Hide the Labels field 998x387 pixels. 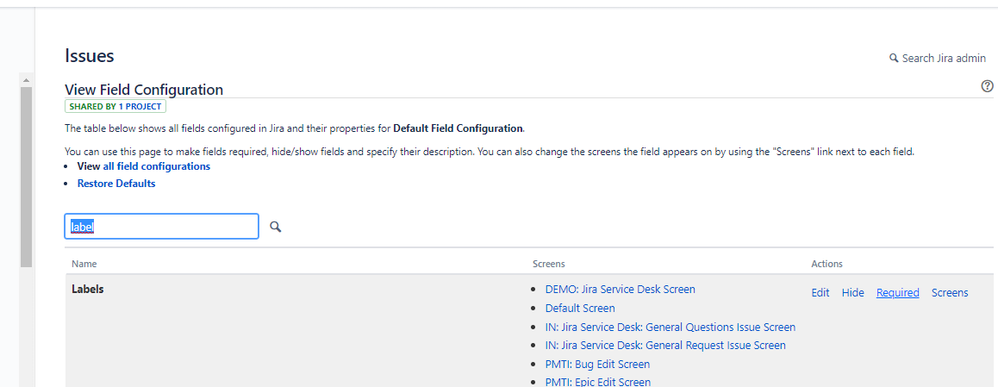pos(853,293)
